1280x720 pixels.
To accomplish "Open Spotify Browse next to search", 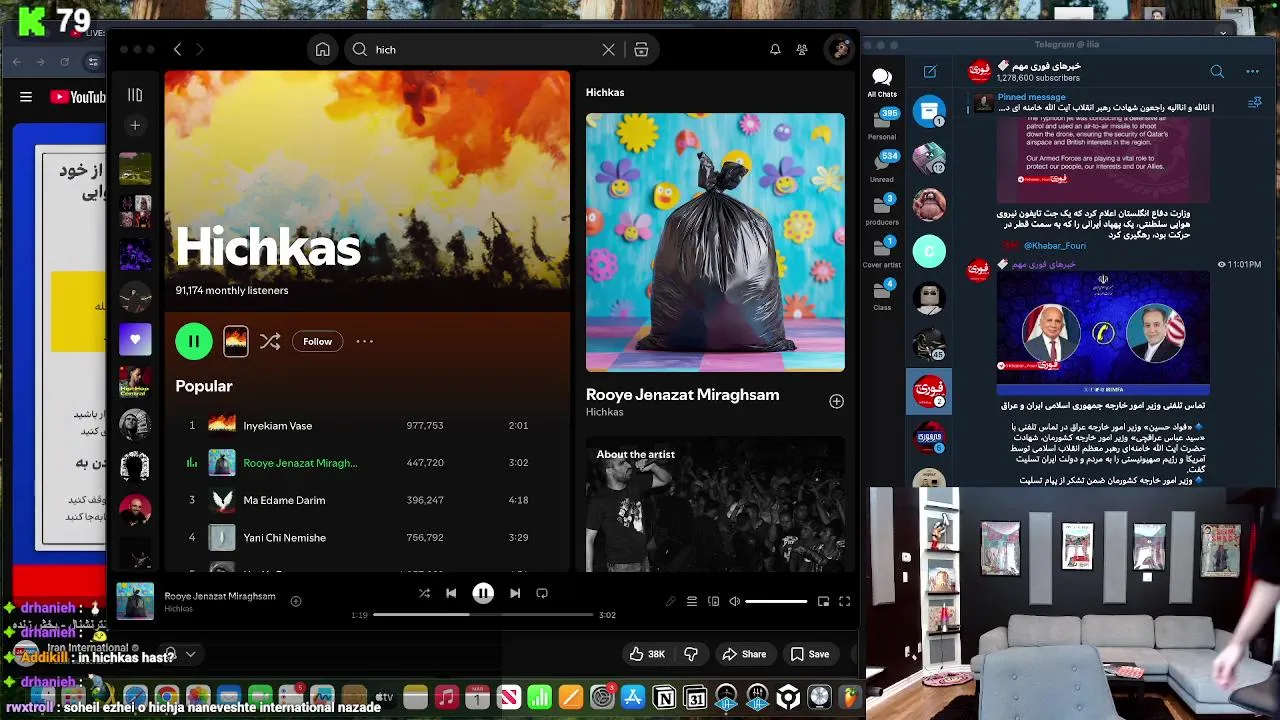I will point(641,49).
